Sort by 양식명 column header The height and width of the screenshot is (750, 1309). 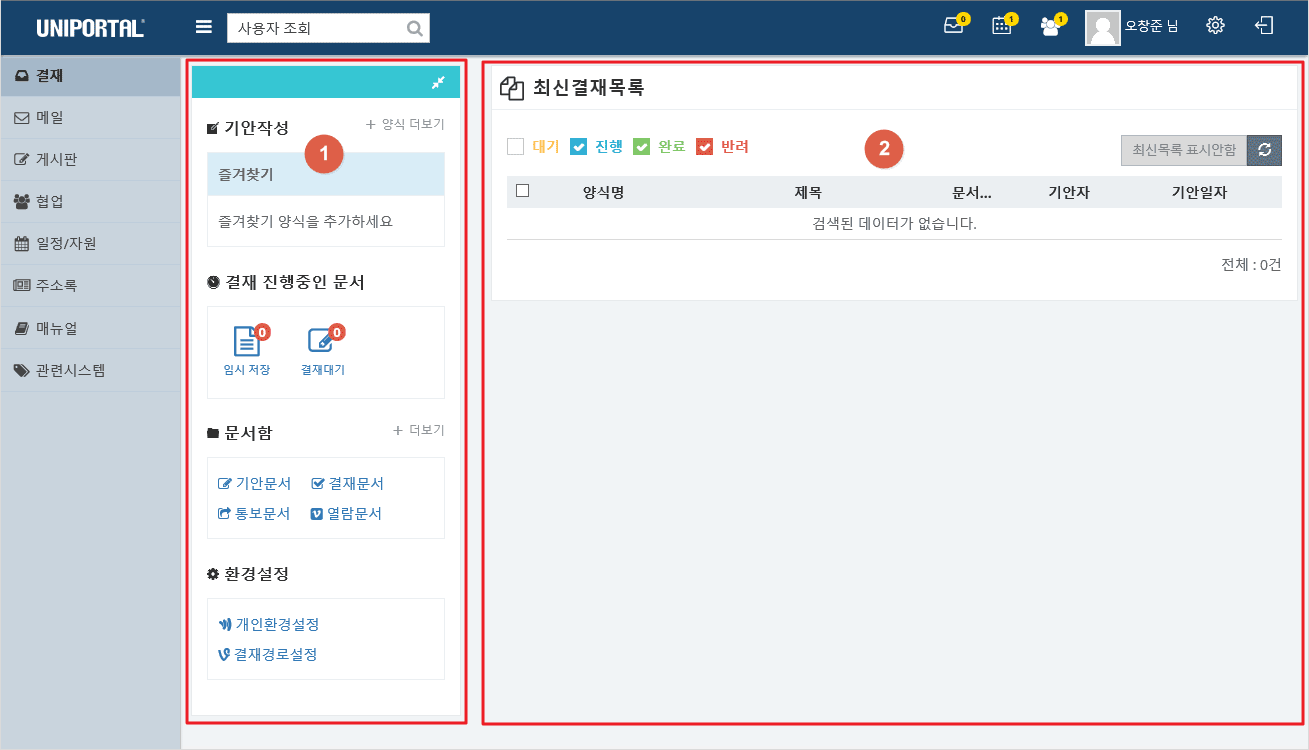[x=604, y=192]
